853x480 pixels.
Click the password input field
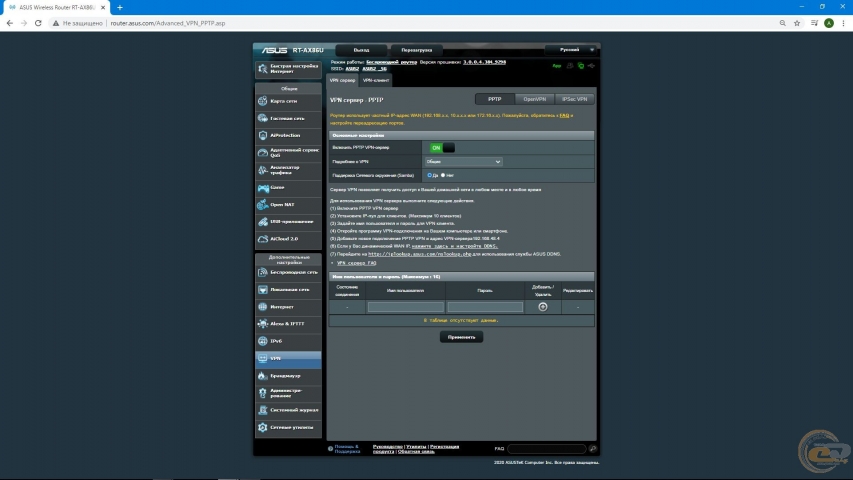pyautogui.click(x=485, y=307)
